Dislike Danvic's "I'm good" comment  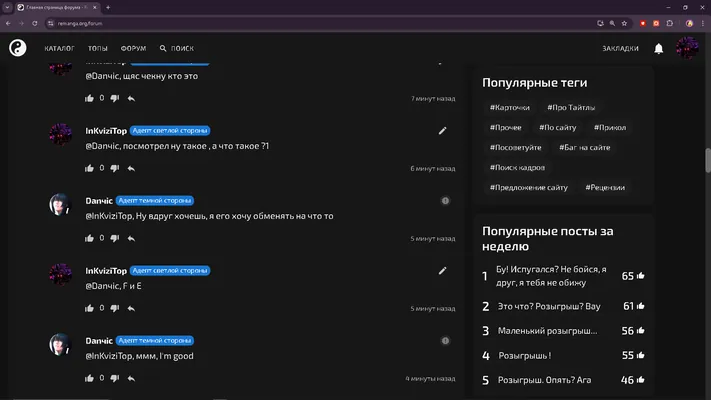pyautogui.click(x=115, y=378)
